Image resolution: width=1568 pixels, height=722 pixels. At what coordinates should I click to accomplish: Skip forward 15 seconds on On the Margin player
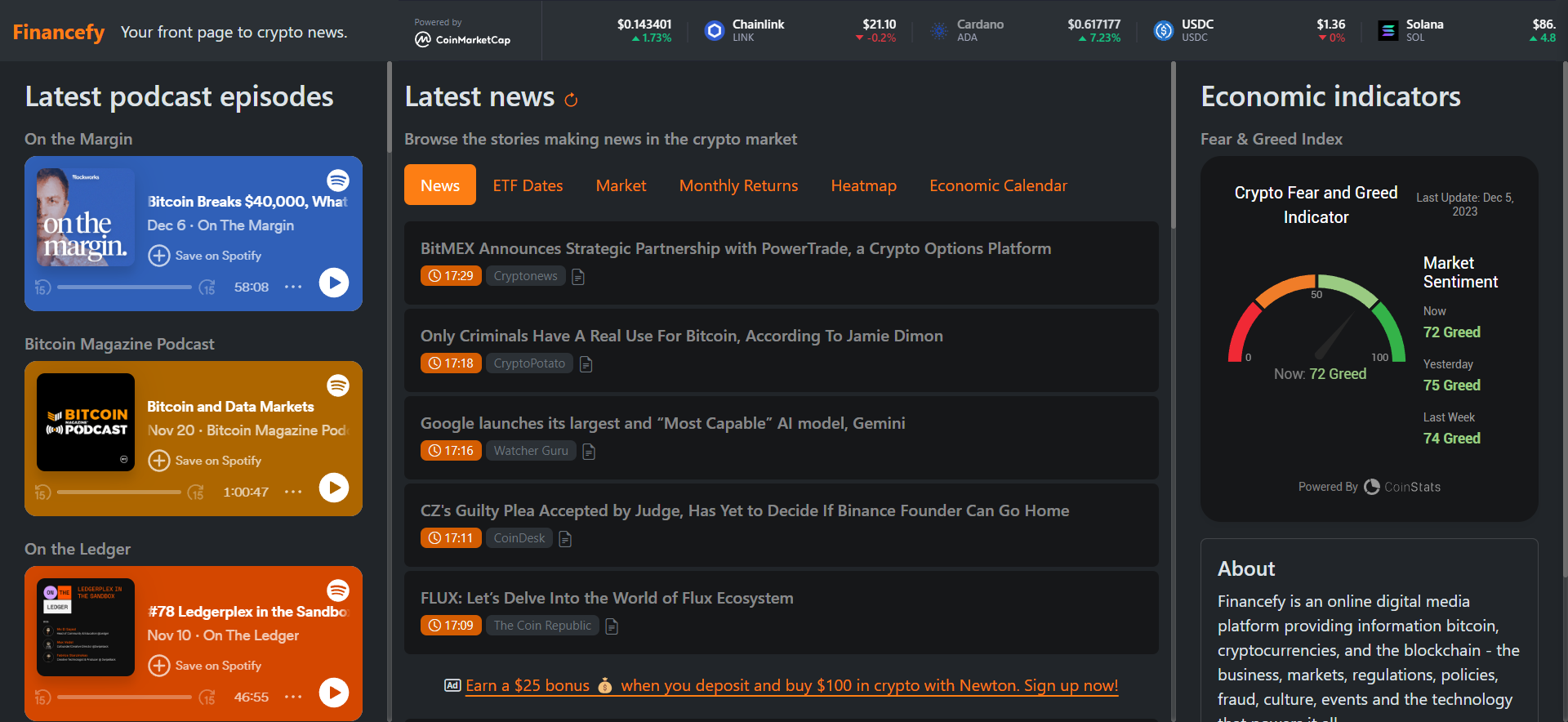click(x=207, y=287)
